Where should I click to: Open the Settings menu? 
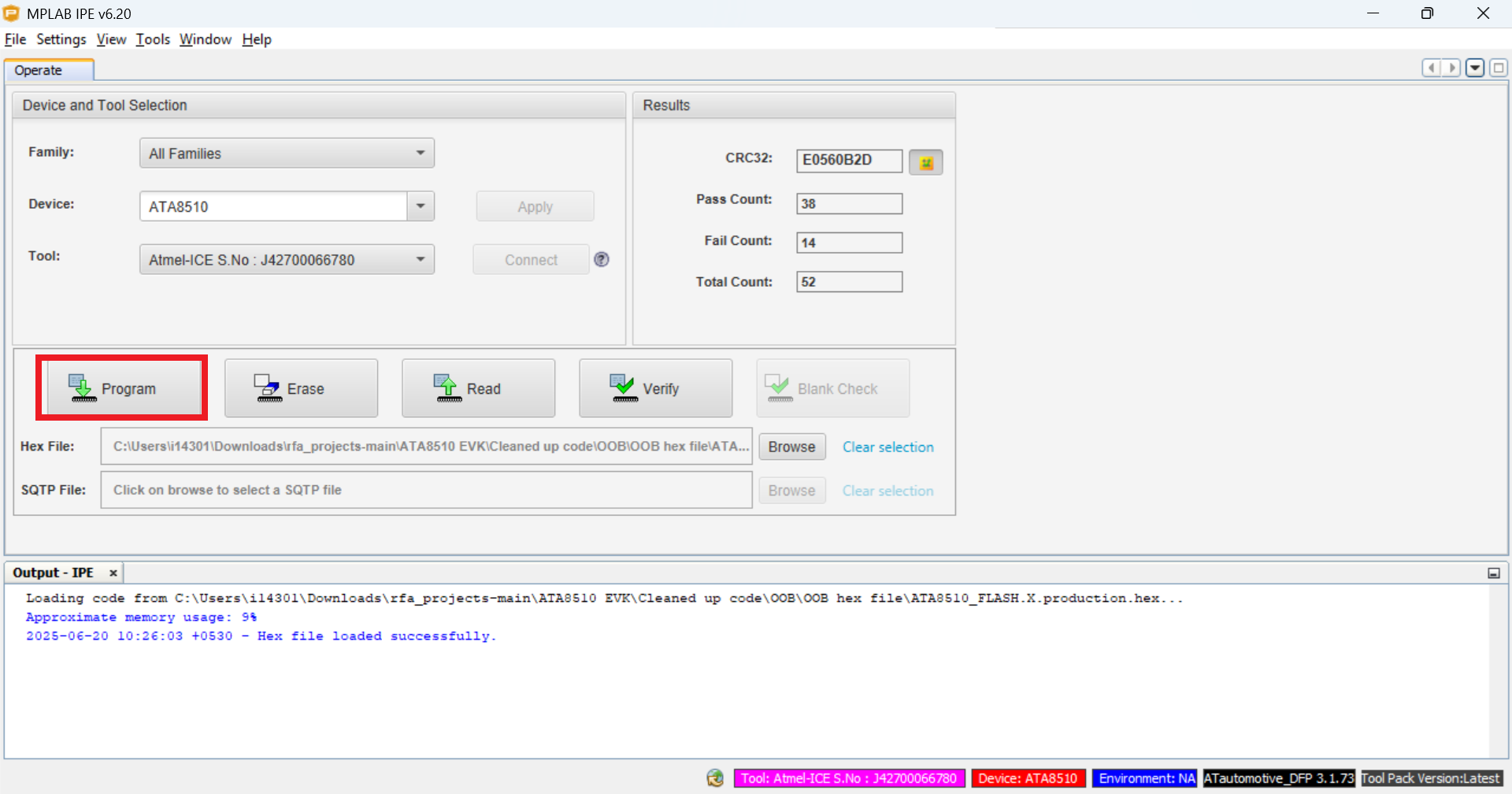61,39
